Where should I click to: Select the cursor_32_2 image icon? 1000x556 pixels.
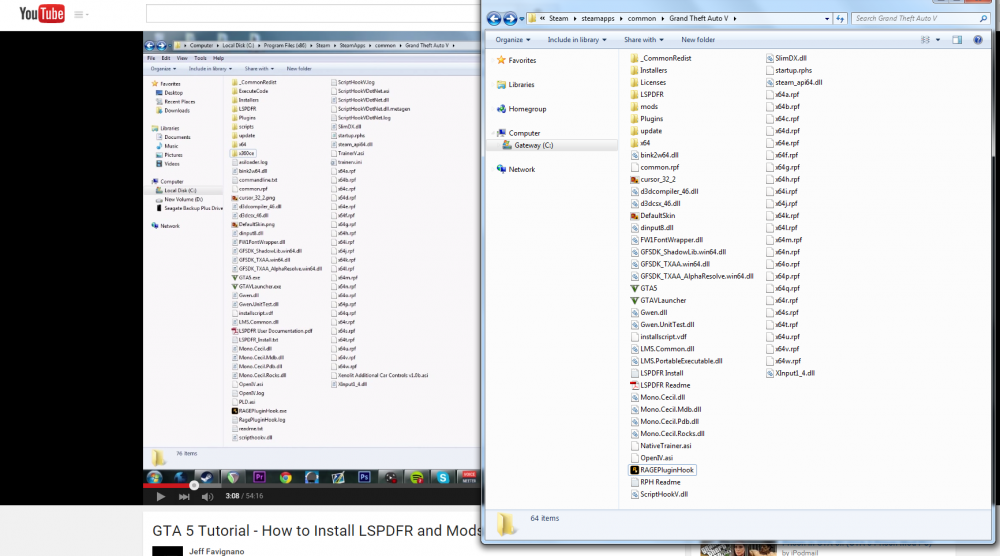(634, 179)
